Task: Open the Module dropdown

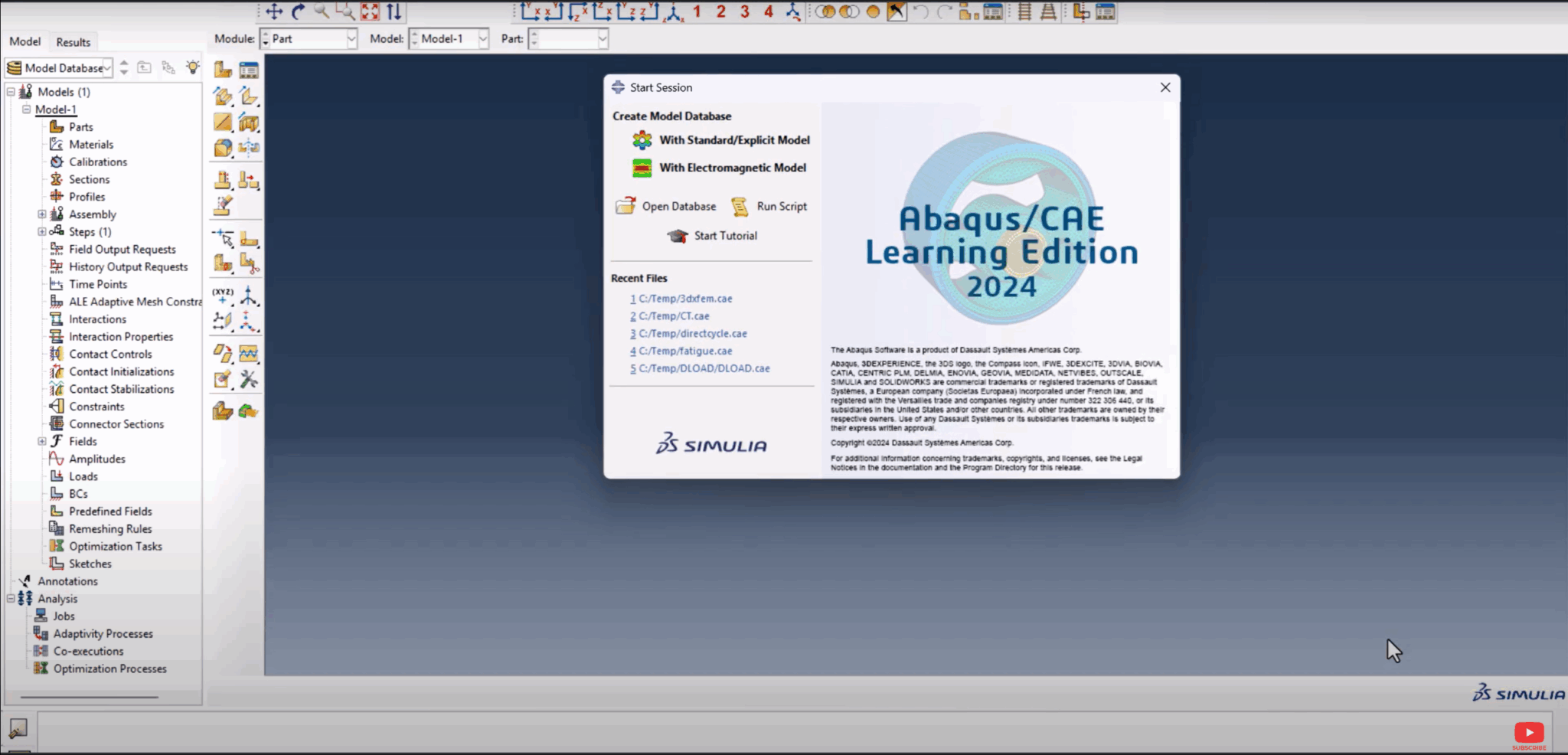Action: click(351, 38)
